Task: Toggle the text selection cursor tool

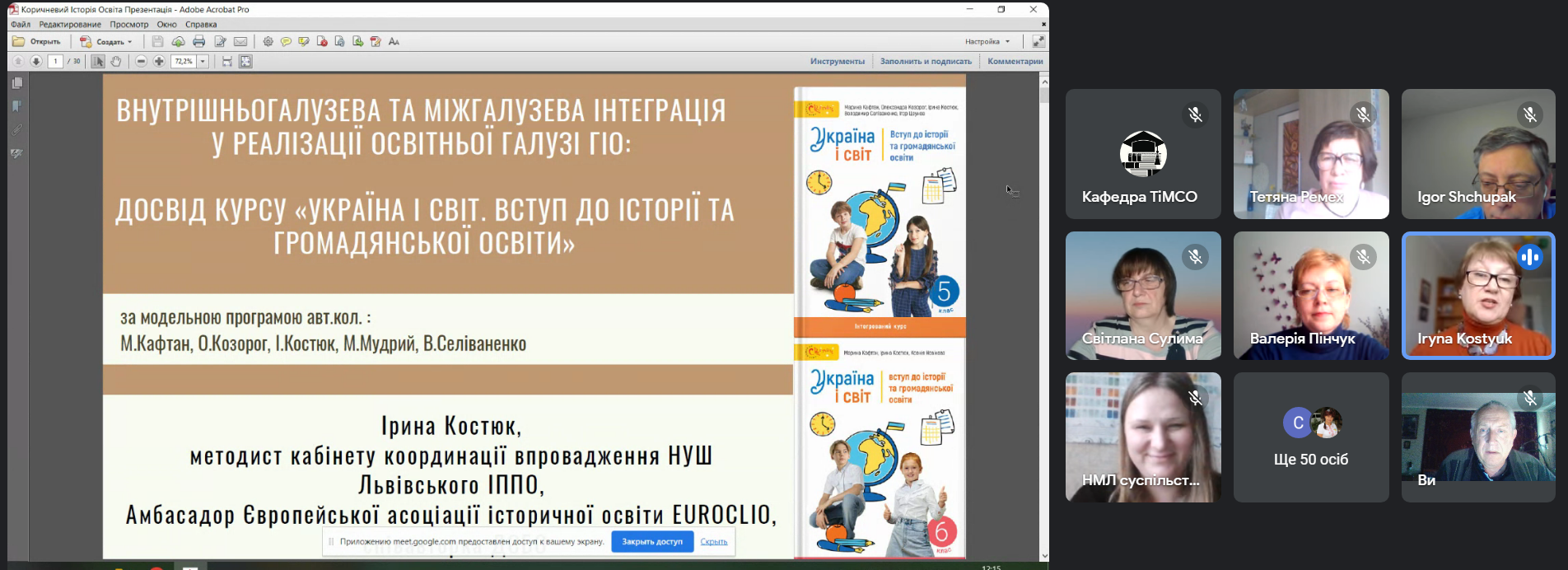Action: pos(98,61)
